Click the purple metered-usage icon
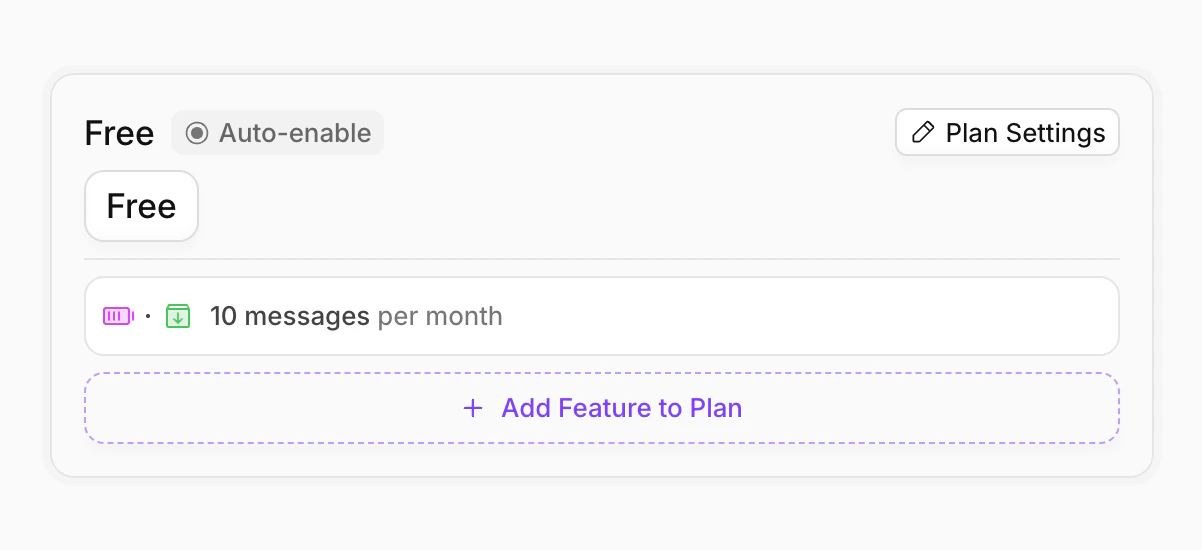1202x550 pixels. pyautogui.click(x=118, y=316)
